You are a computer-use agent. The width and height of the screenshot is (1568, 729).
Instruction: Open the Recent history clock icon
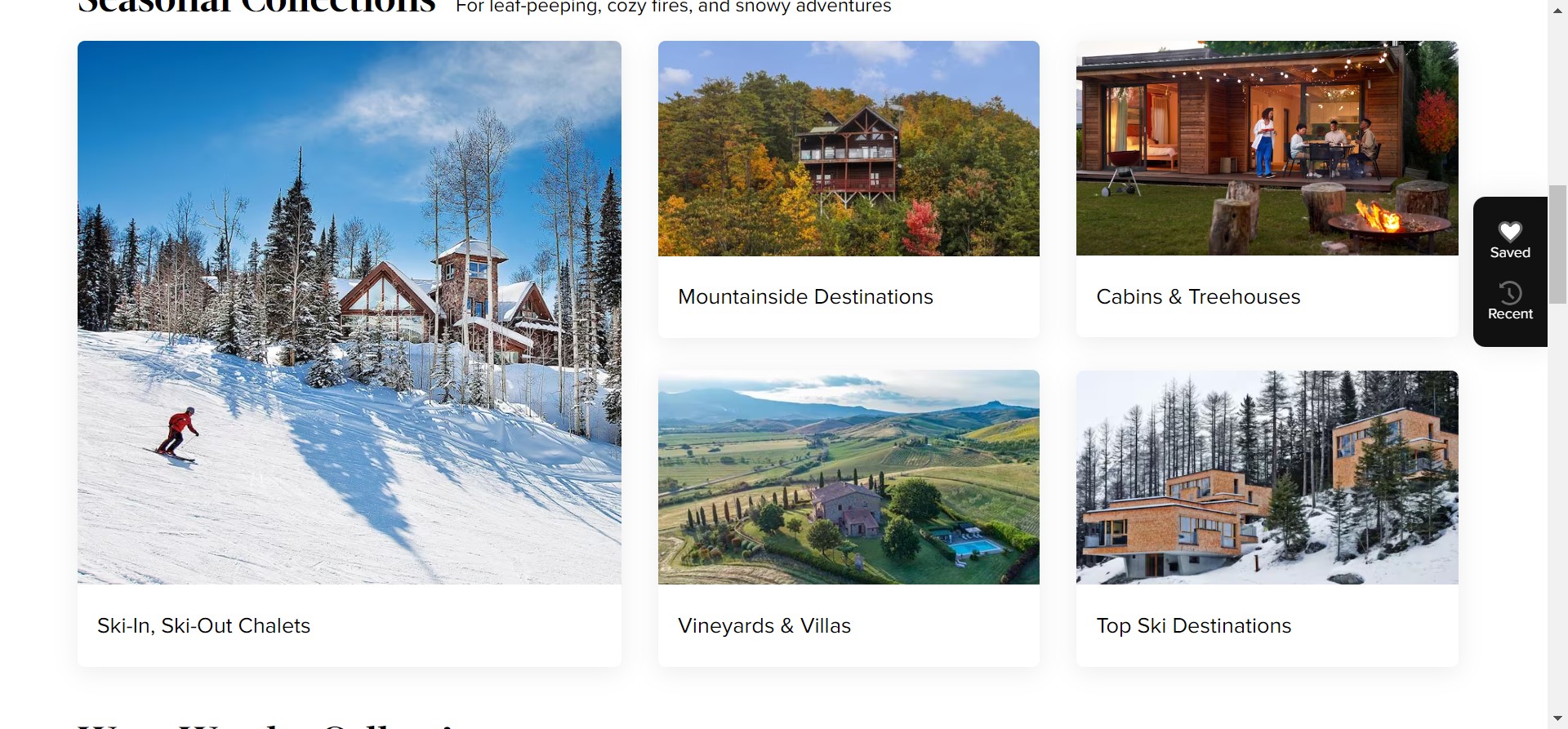coord(1510,293)
